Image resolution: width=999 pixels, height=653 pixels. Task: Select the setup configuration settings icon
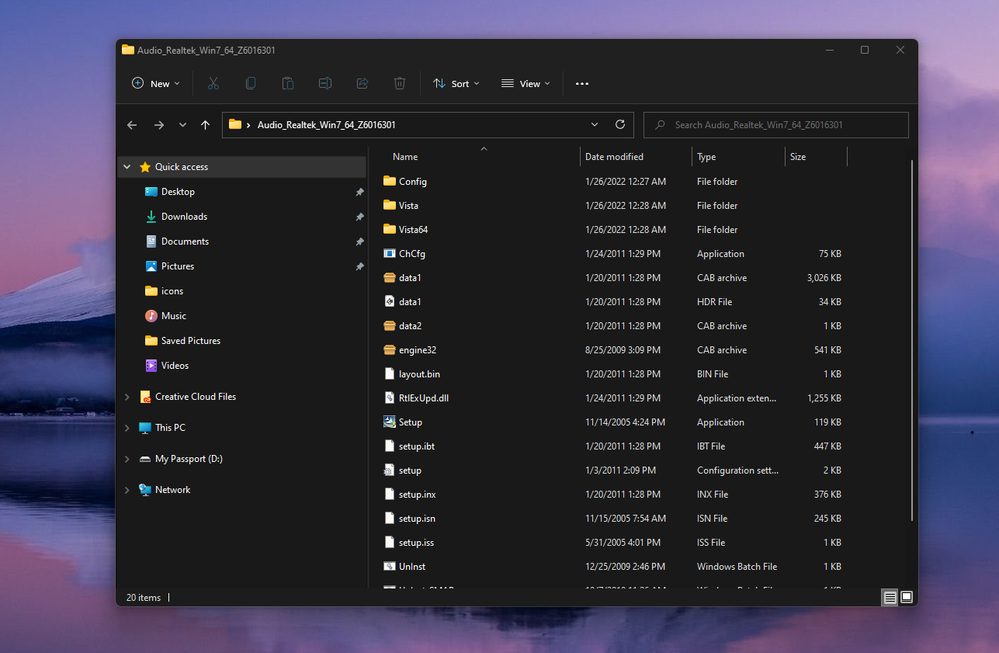pos(389,470)
